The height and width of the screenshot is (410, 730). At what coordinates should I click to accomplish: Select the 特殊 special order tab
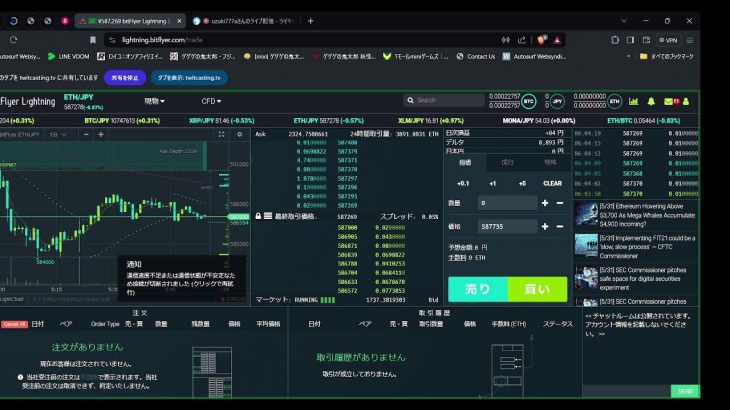coord(549,161)
